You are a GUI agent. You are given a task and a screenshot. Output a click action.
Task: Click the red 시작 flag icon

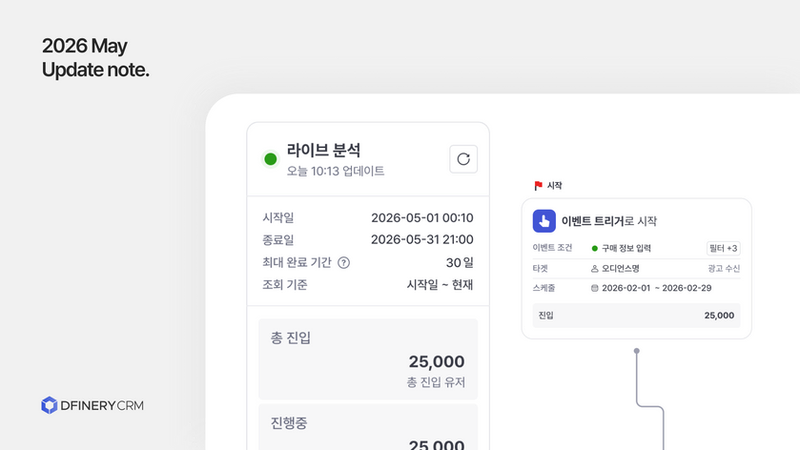538,186
